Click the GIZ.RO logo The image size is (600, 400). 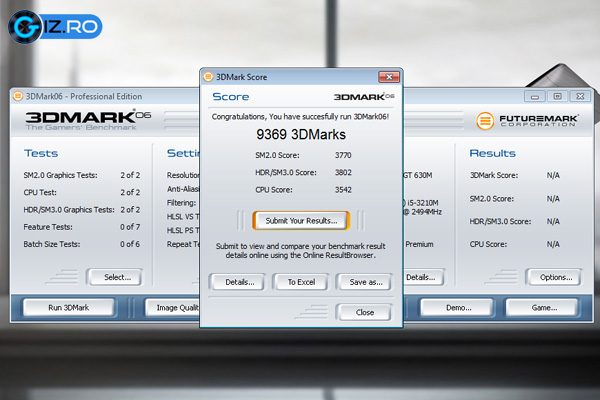click(x=55, y=26)
